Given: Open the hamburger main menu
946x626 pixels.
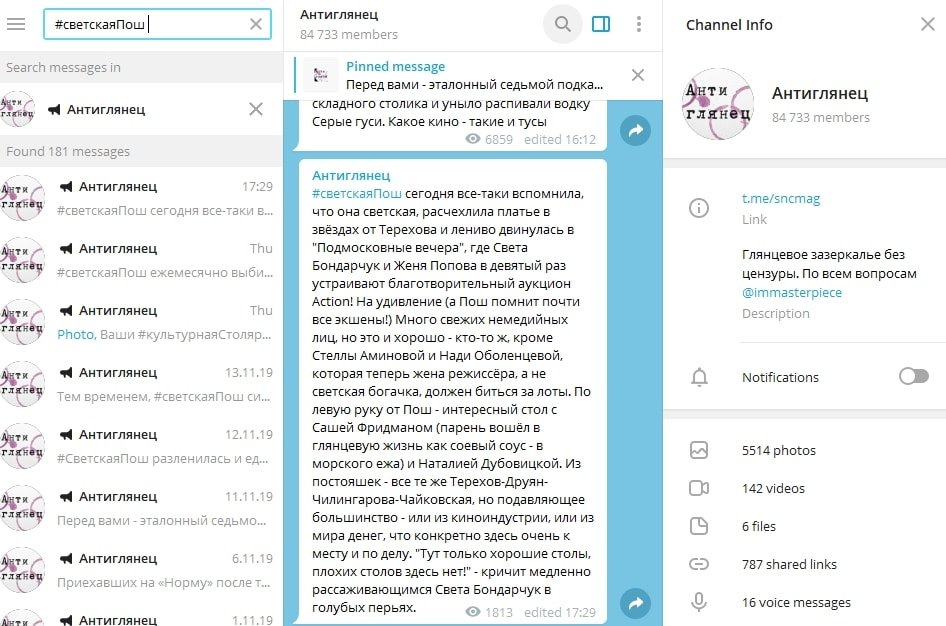Looking at the screenshot, I should pyautogui.click(x=16, y=24).
